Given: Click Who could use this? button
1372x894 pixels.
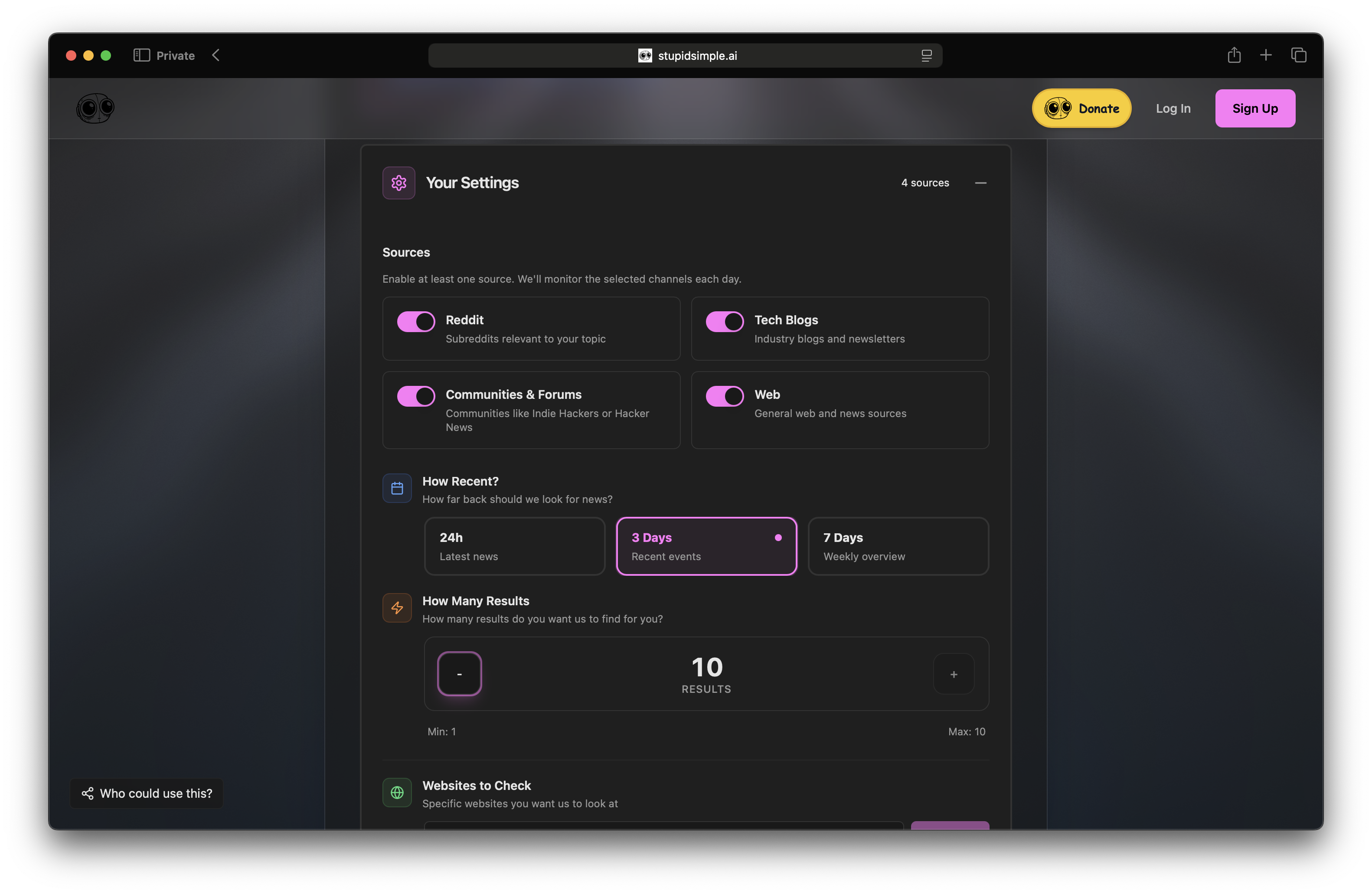Looking at the screenshot, I should 147,793.
